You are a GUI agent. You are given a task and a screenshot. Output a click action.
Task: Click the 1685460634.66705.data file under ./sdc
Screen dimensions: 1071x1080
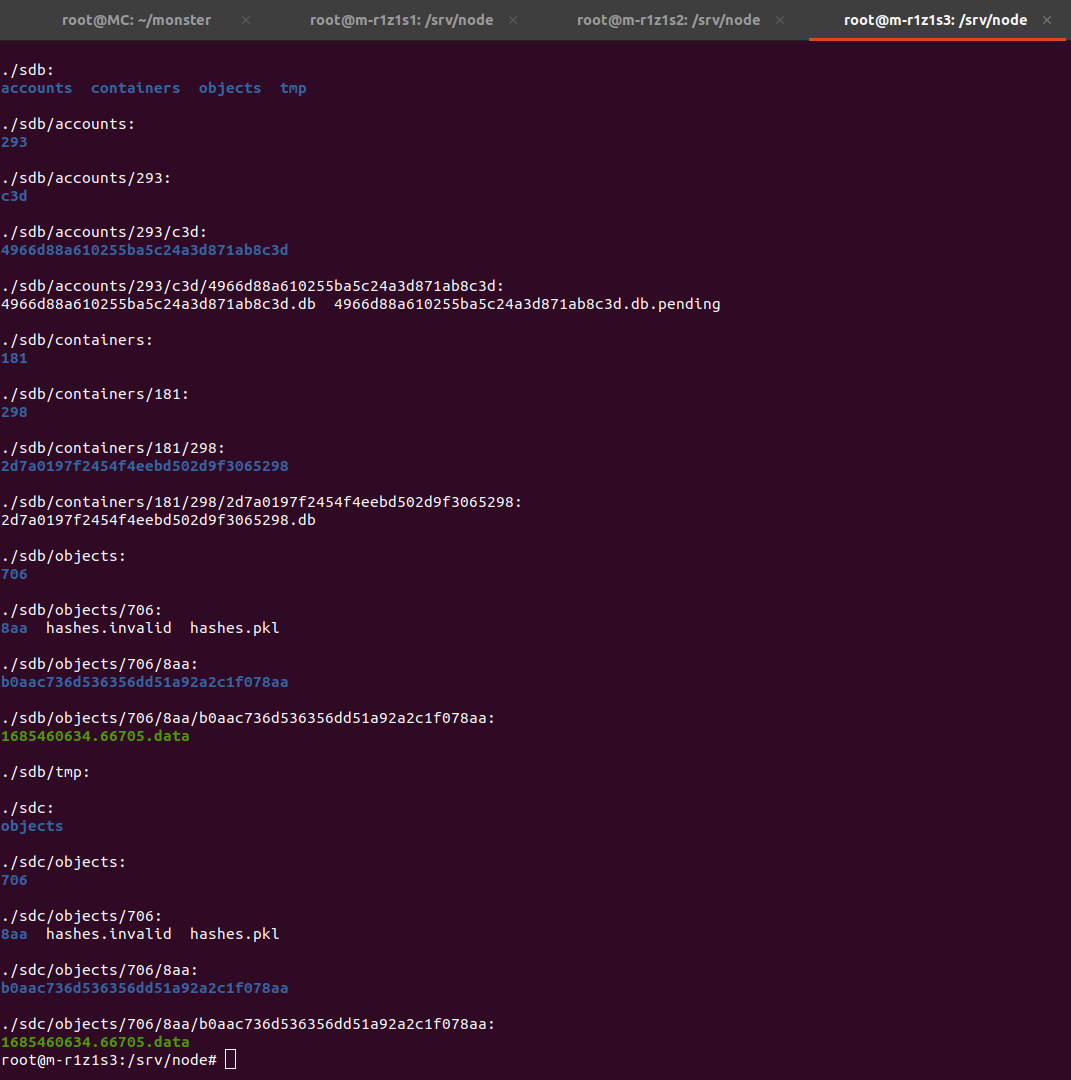click(95, 1042)
